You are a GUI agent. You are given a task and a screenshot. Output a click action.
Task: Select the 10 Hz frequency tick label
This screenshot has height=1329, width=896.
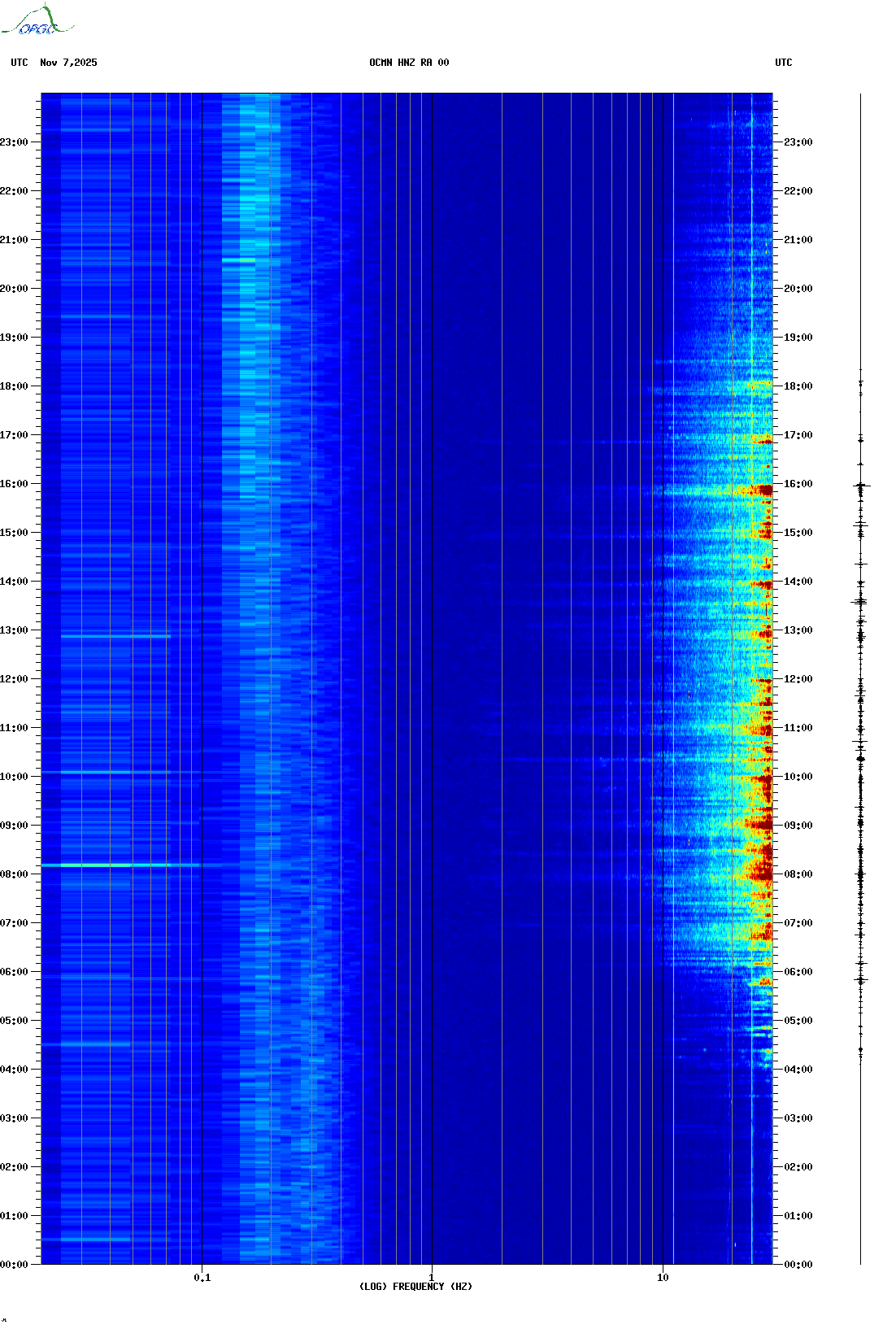coord(663,1278)
